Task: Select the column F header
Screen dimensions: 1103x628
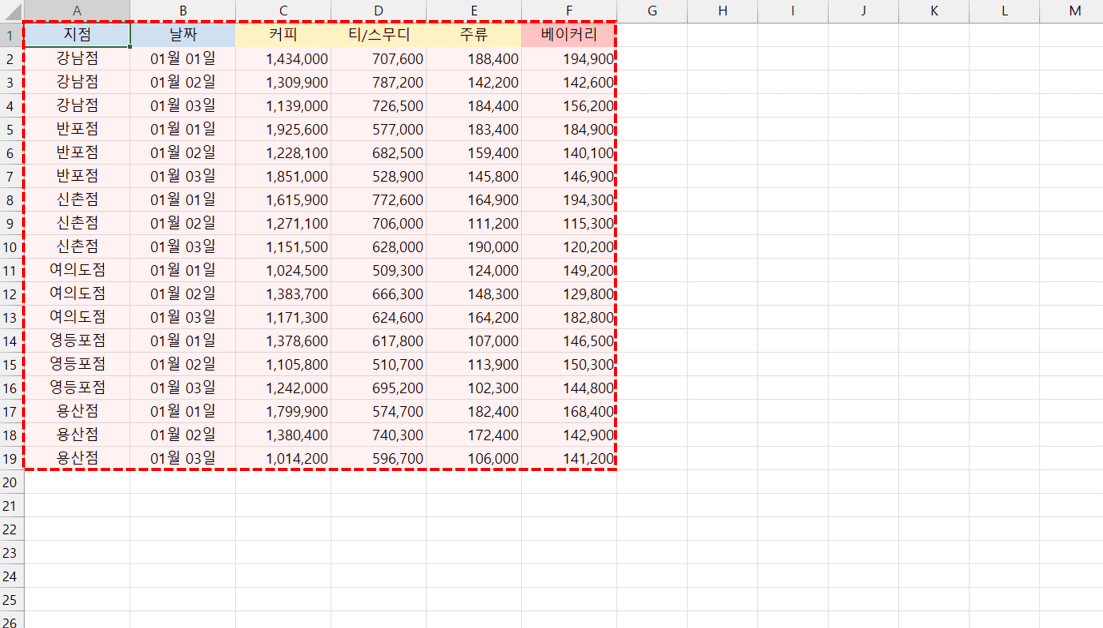Action: point(568,10)
